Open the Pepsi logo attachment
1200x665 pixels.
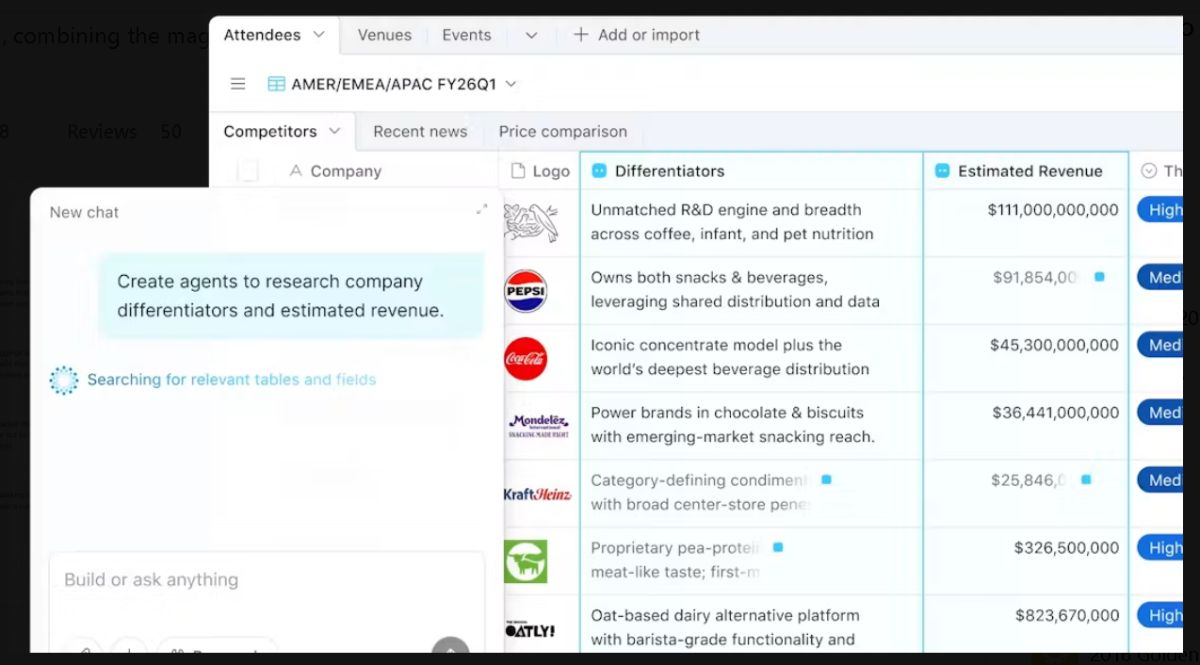(x=526, y=291)
